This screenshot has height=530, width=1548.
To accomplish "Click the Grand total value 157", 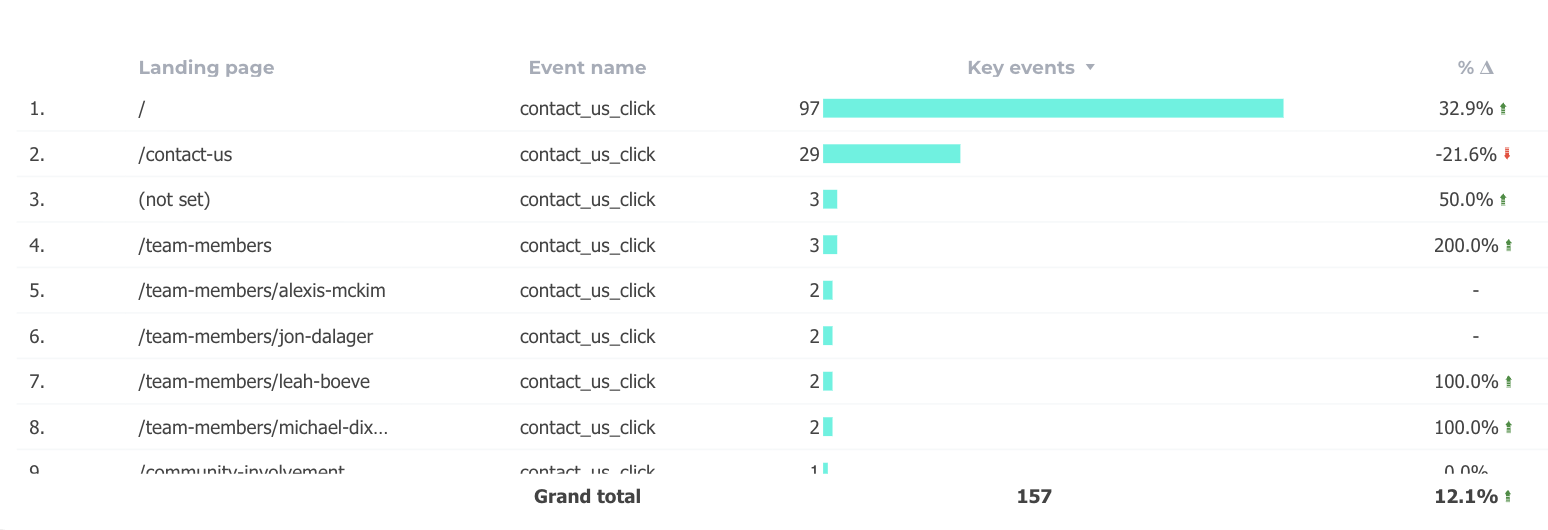I will point(1034,497).
